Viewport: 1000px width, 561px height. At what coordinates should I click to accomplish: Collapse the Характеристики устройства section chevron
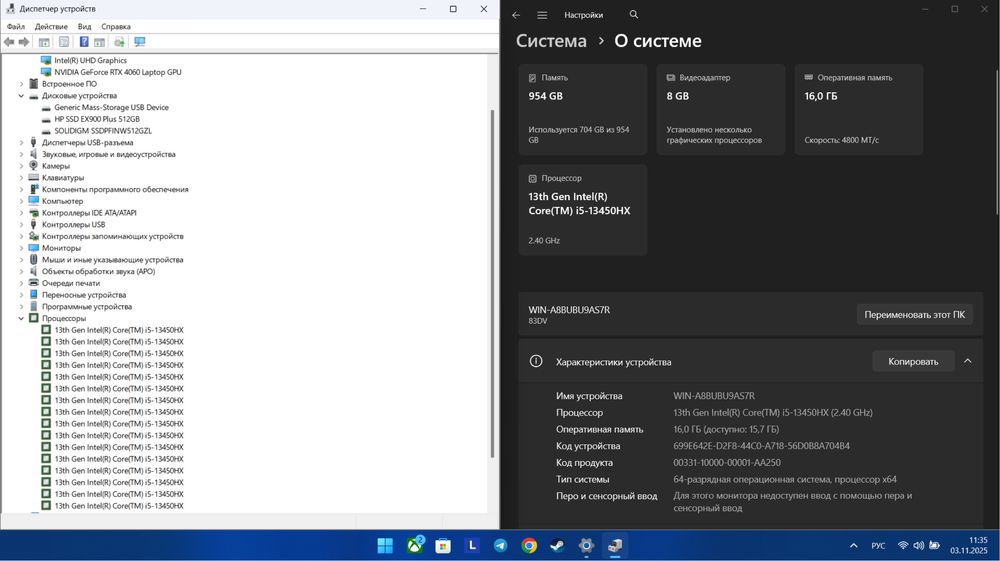pos(967,361)
